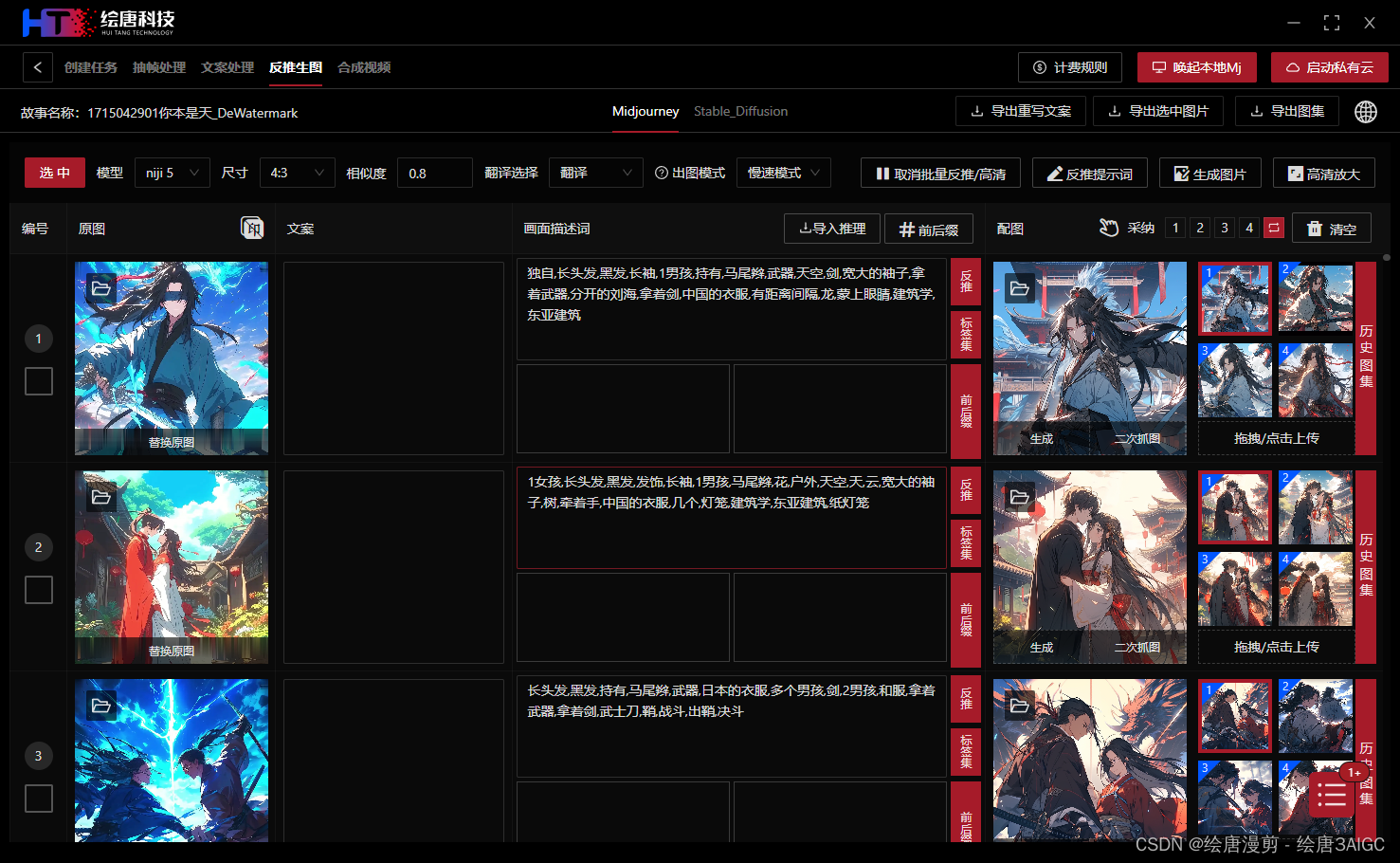Viewport: 1400px width, 863px height.
Task: Click the # 前后缀 header button
Action: tap(929, 229)
